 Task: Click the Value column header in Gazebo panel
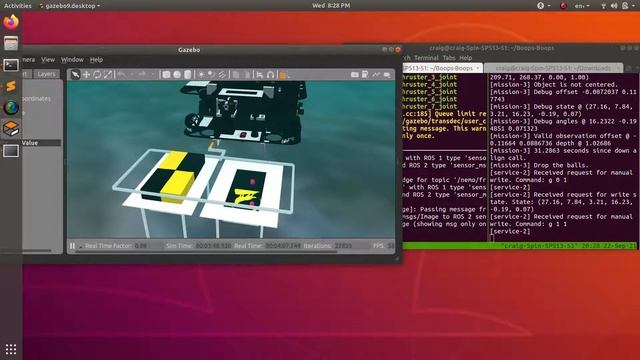coord(41,143)
